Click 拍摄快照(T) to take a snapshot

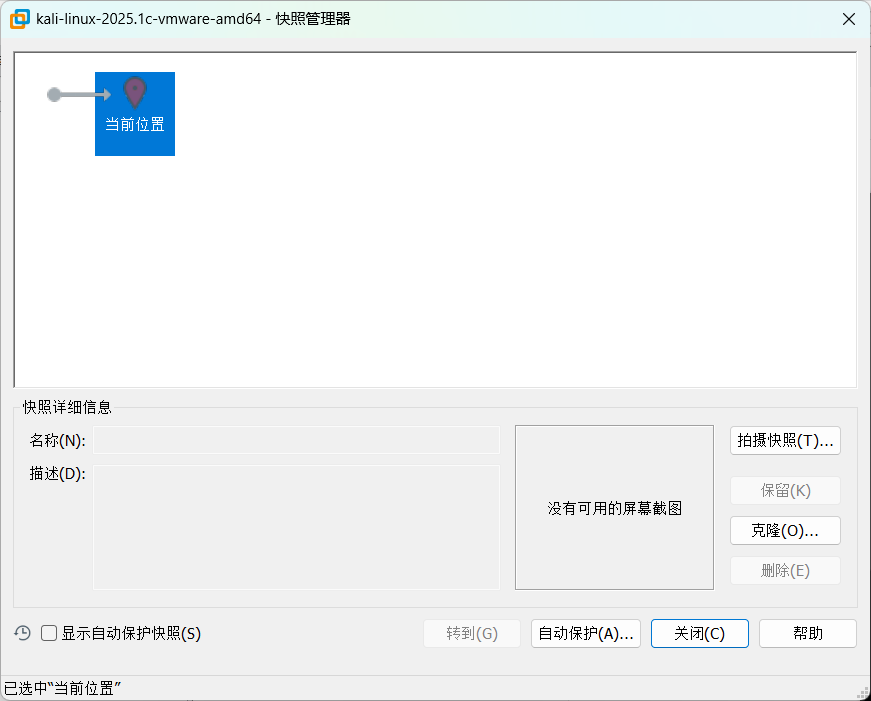click(785, 440)
